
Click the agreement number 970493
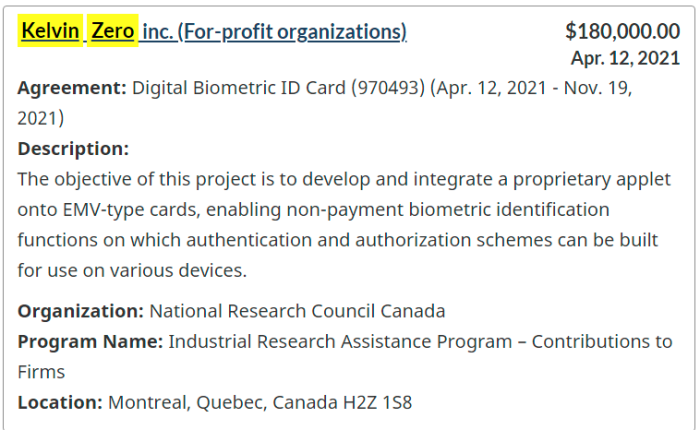(388, 88)
